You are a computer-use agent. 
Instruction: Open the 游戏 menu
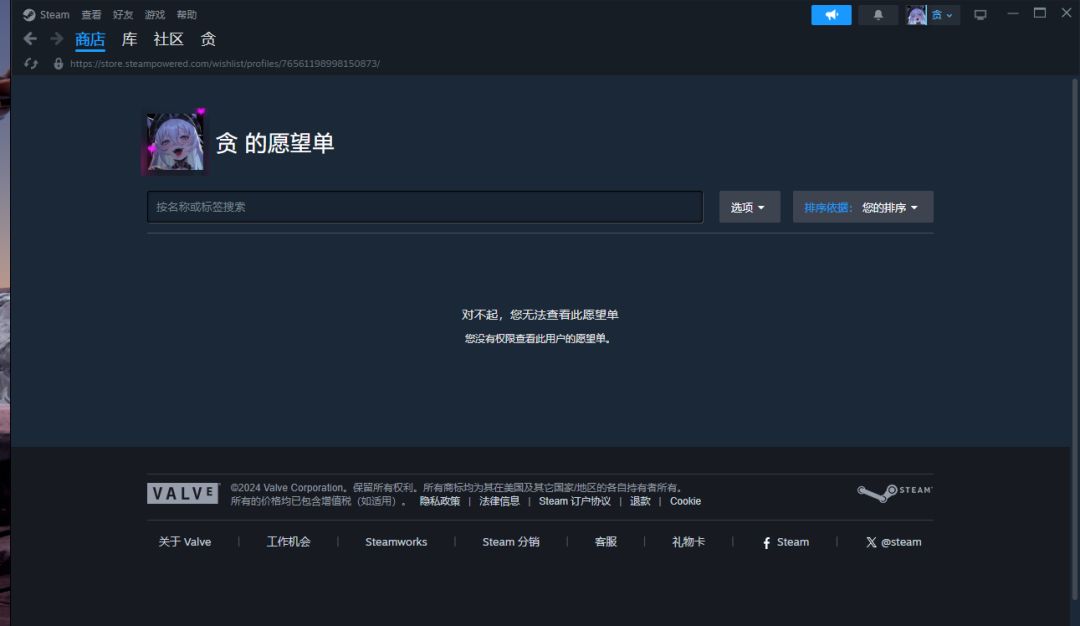click(154, 14)
